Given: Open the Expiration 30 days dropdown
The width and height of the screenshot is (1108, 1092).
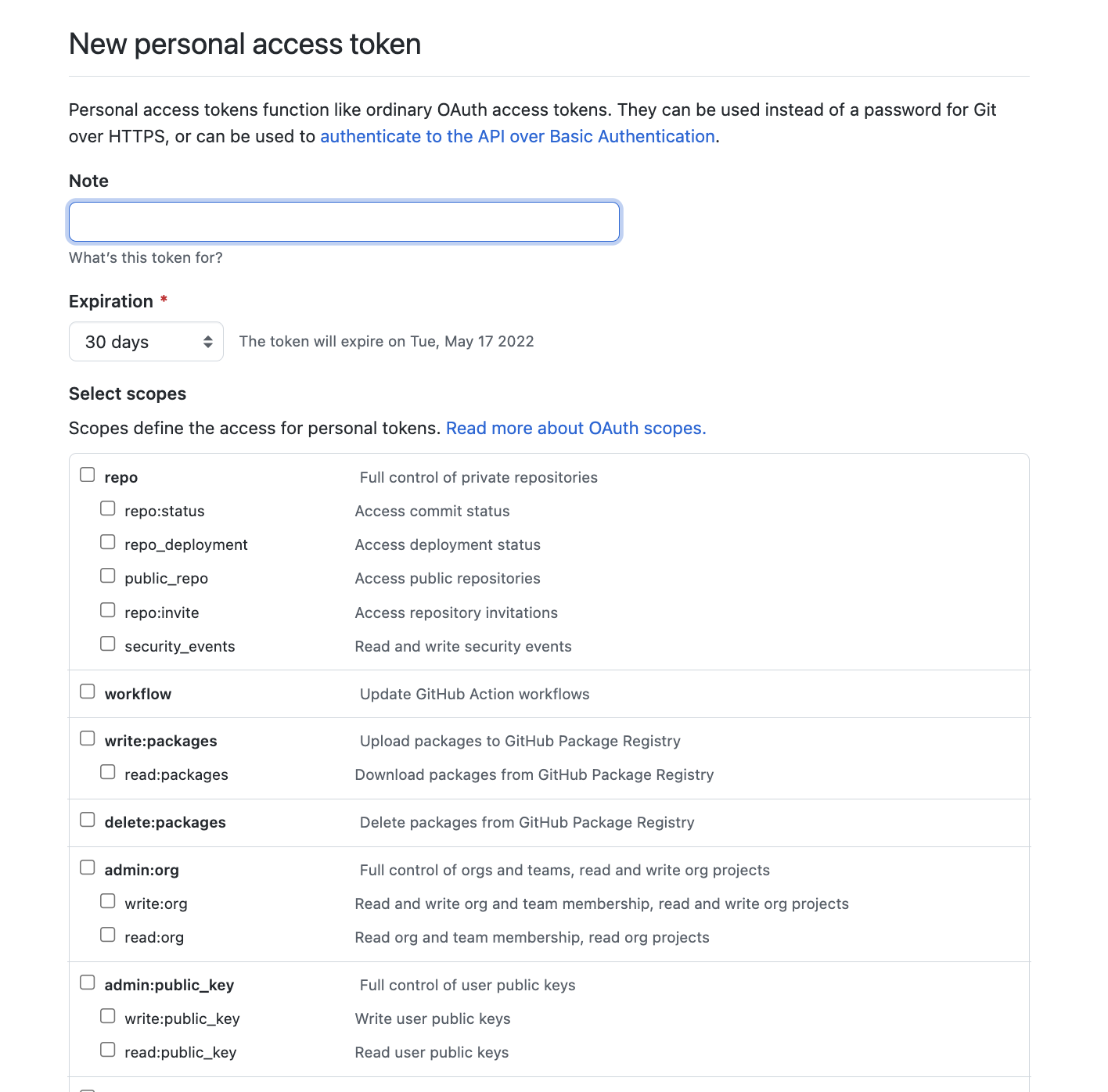Looking at the screenshot, I should [146, 342].
